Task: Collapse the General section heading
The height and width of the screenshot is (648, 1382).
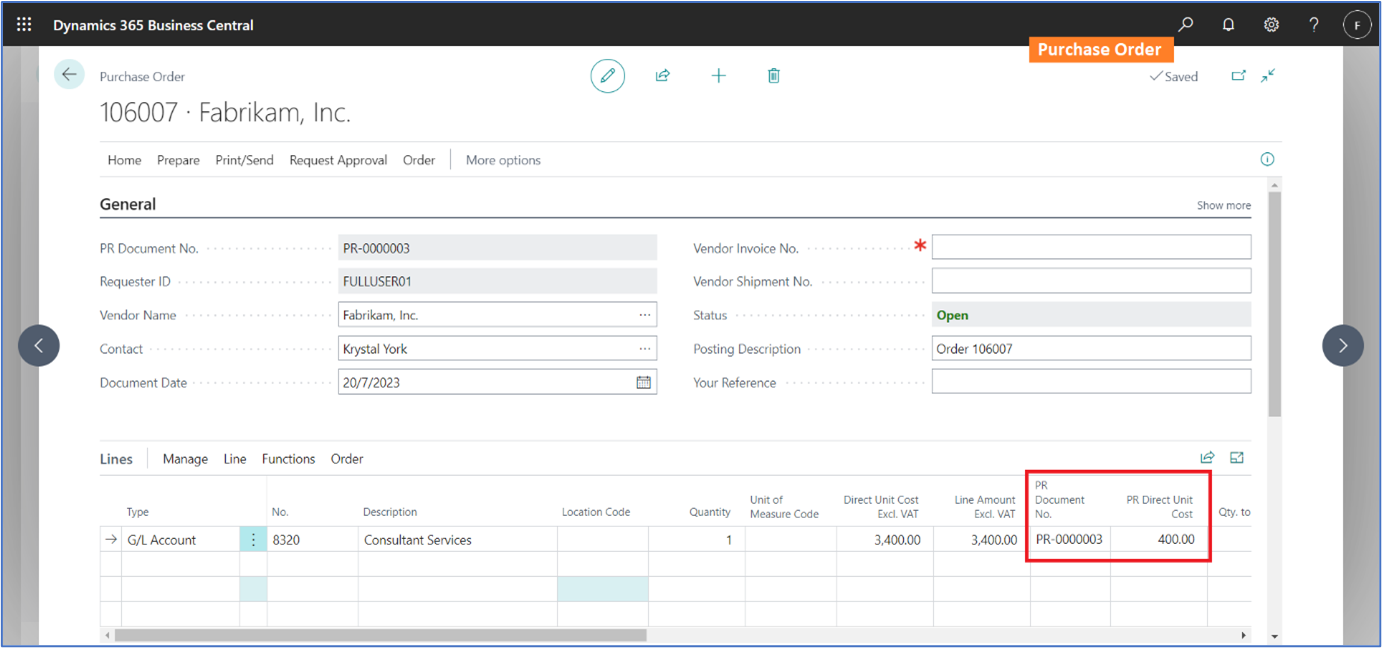Action: click(128, 204)
